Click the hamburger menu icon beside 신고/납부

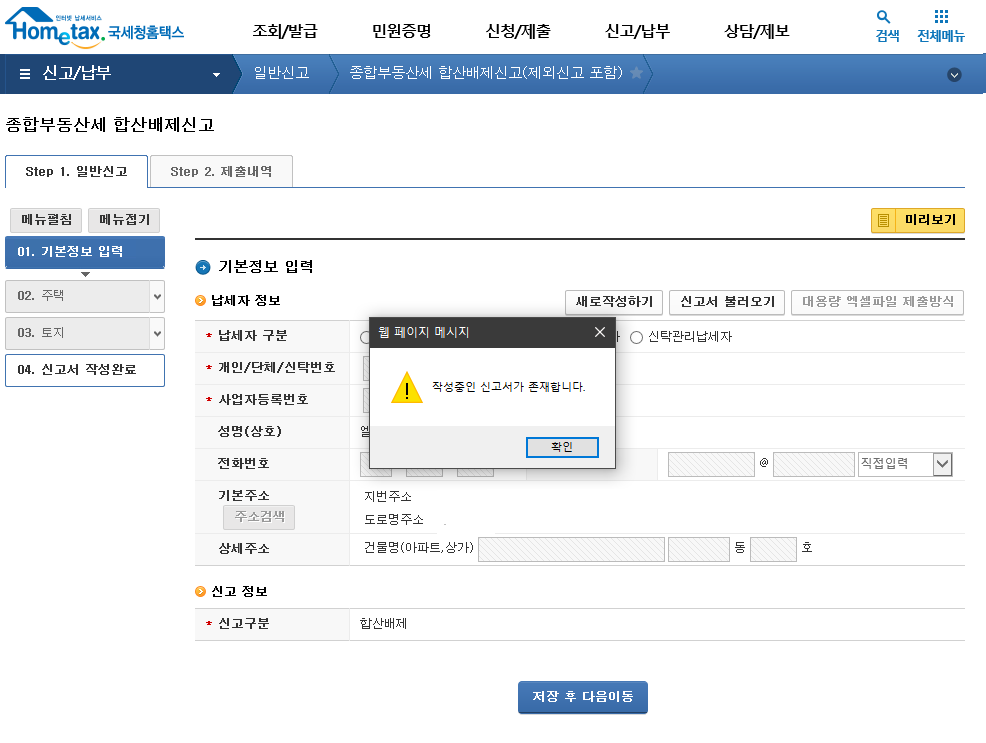click(25, 74)
